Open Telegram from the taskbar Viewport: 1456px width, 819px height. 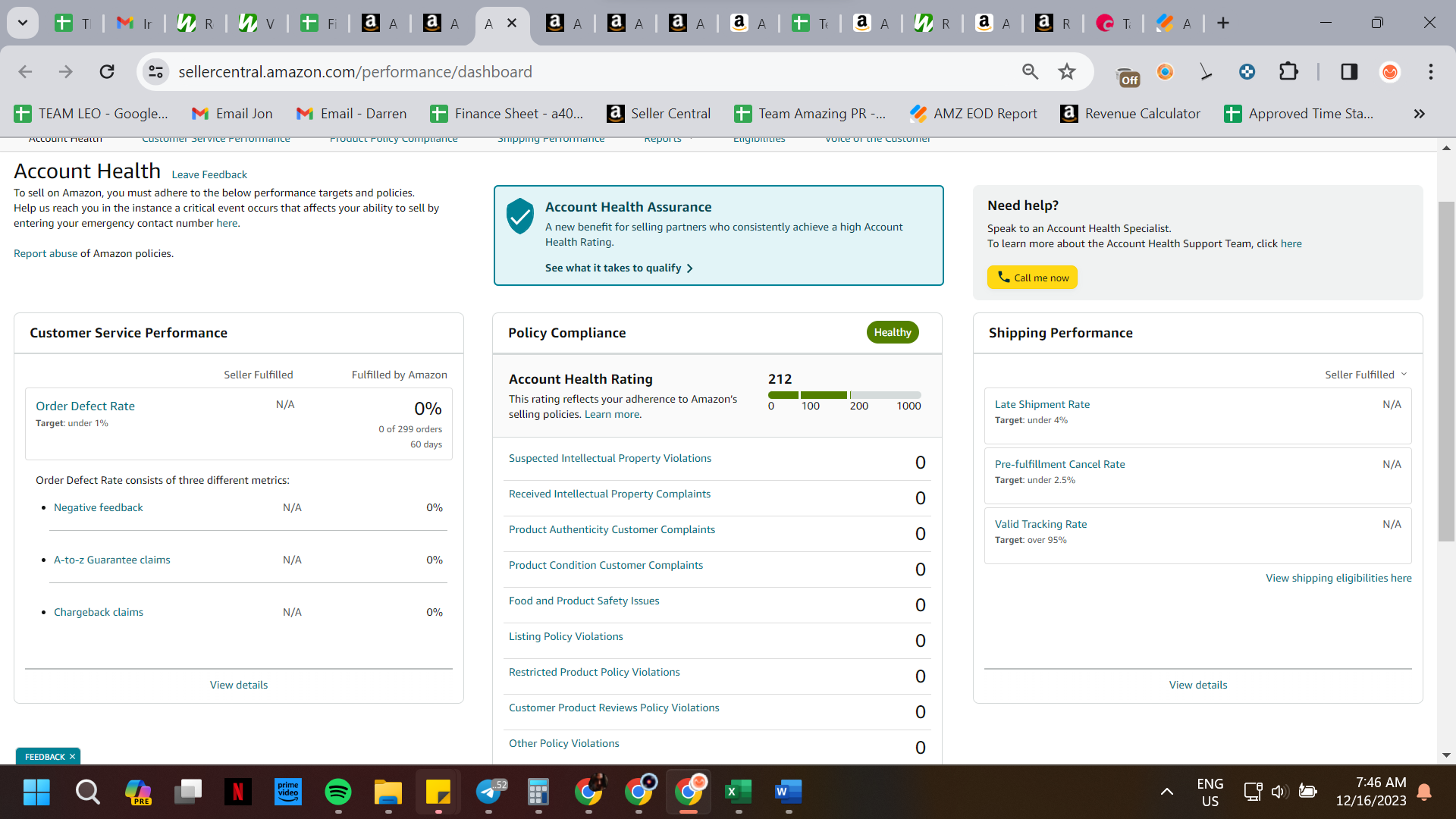(x=490, y=792)
